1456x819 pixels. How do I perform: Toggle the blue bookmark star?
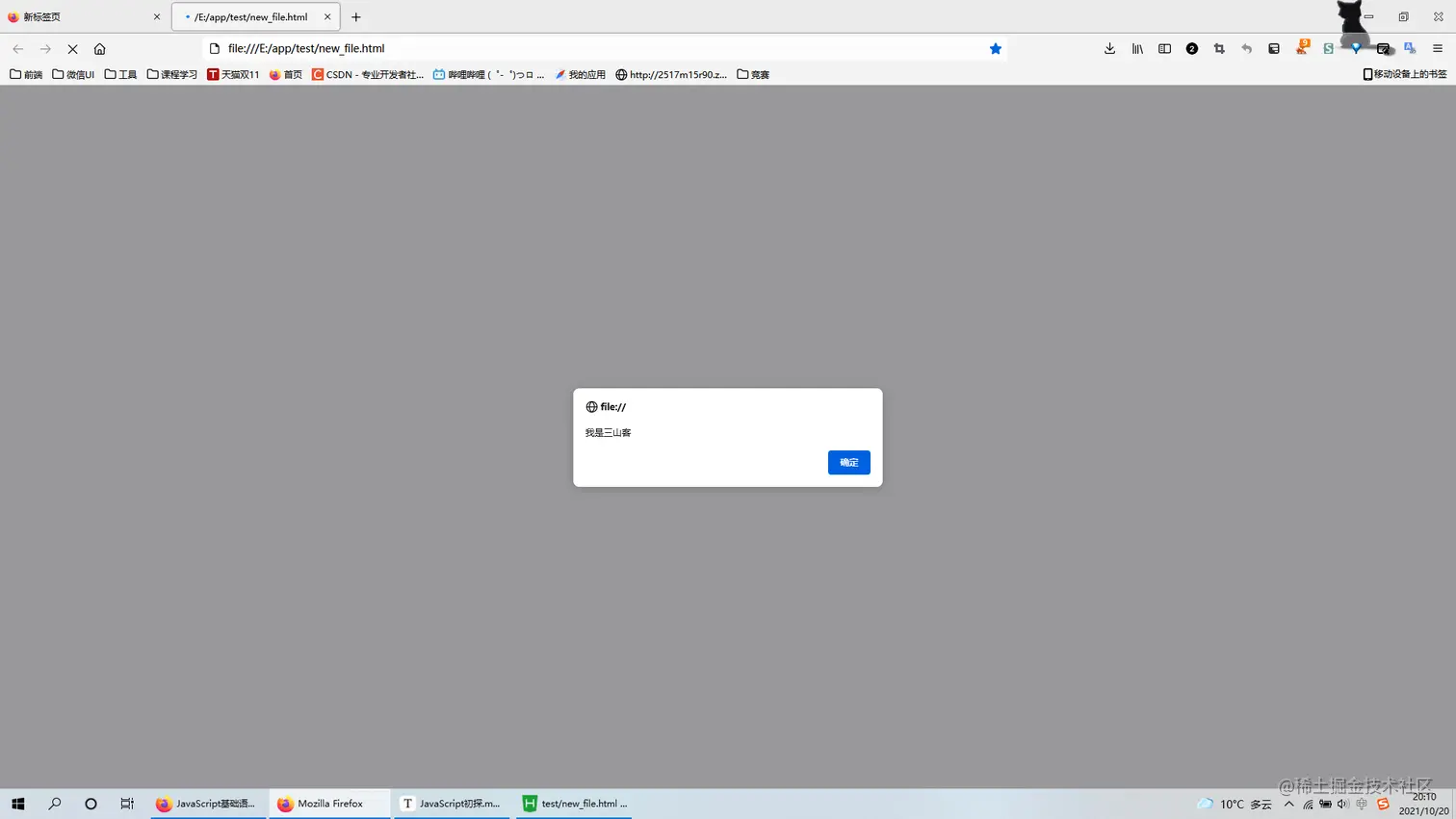[x=996, y=48]
